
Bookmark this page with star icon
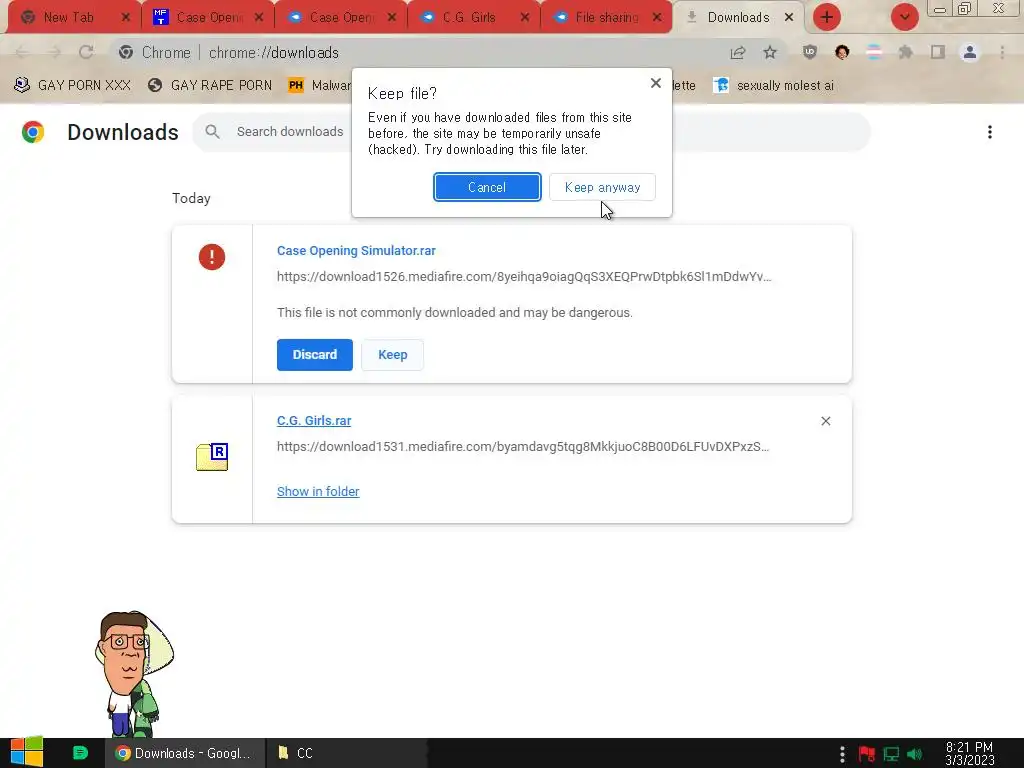coord(770,52)
